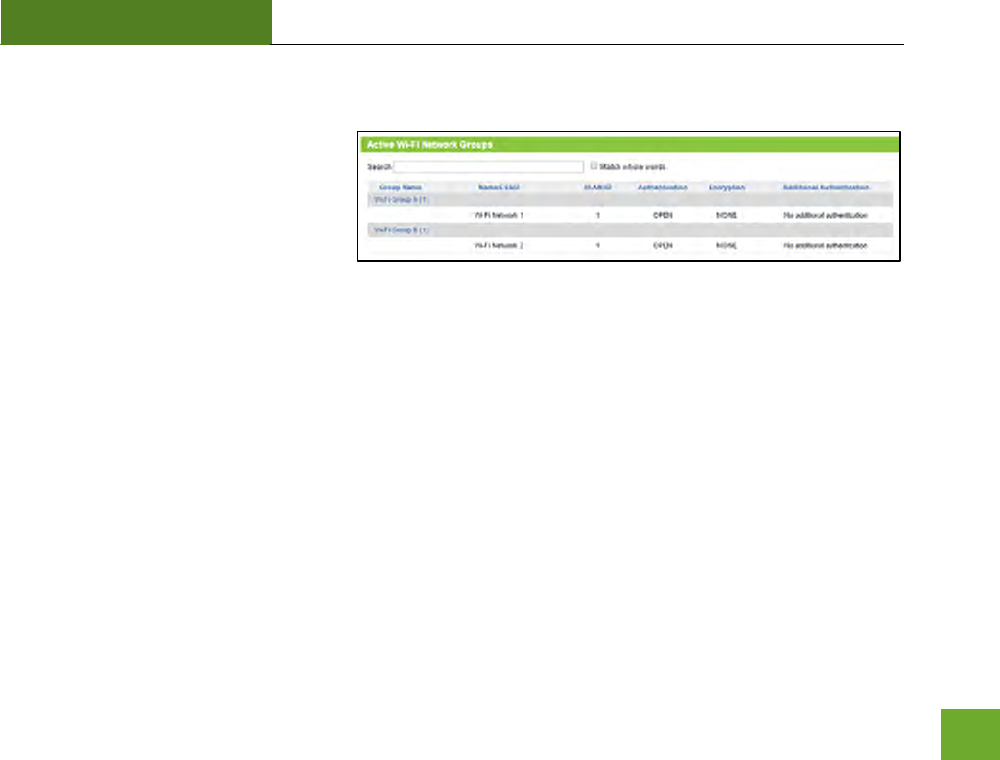Sort by the Additional Authentication column header
The width and height of the screenshot is (1000, 760).
(x=826, y=187)
